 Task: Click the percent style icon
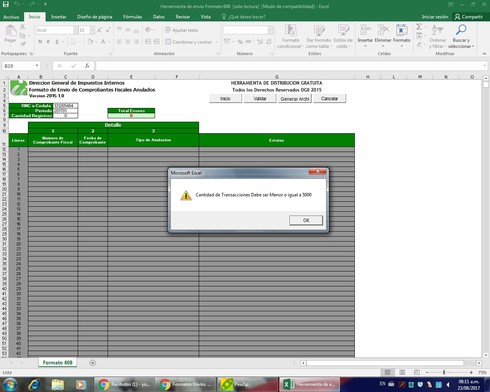click(240, 42)
